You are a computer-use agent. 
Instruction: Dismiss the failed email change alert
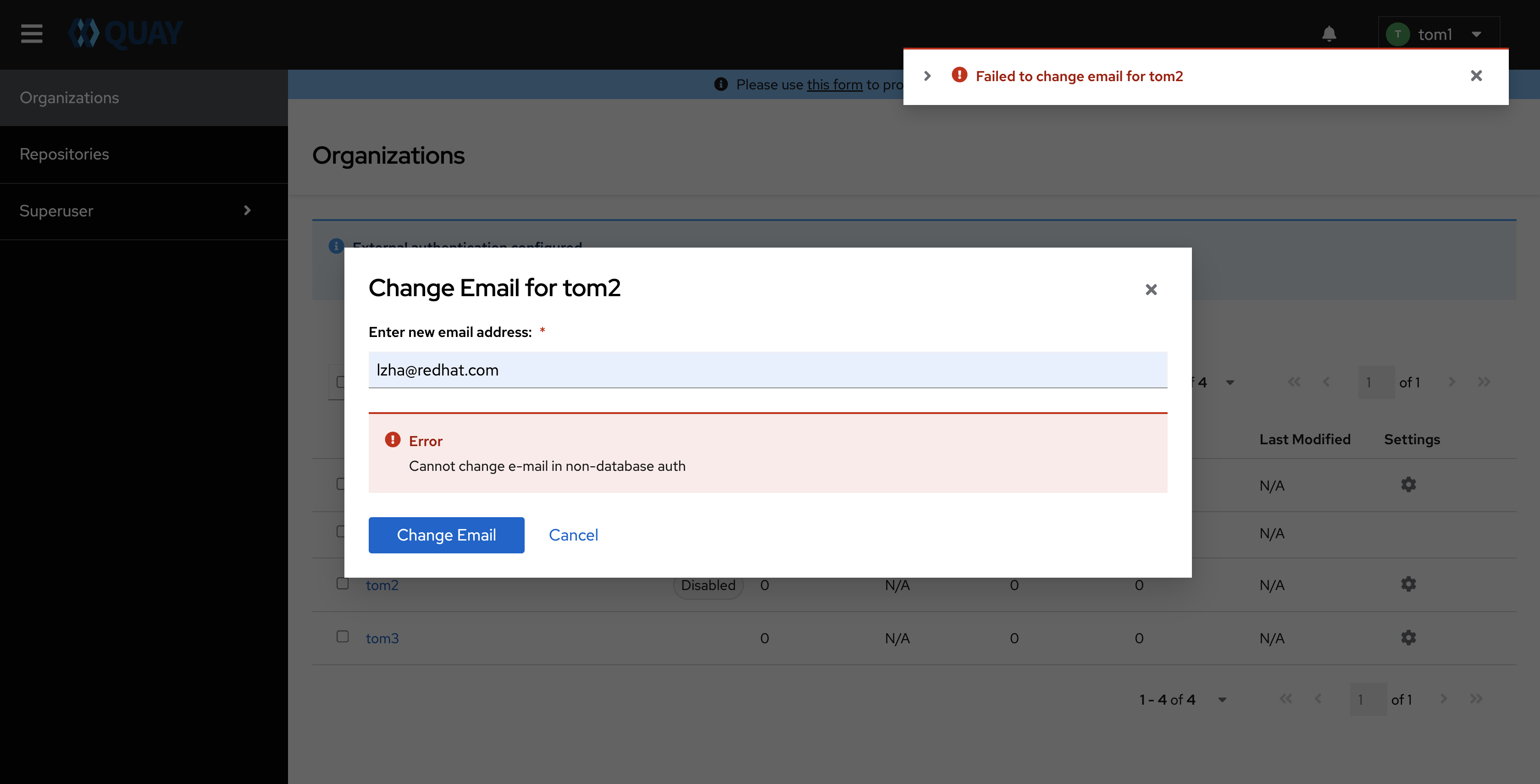pos(1476,76)
